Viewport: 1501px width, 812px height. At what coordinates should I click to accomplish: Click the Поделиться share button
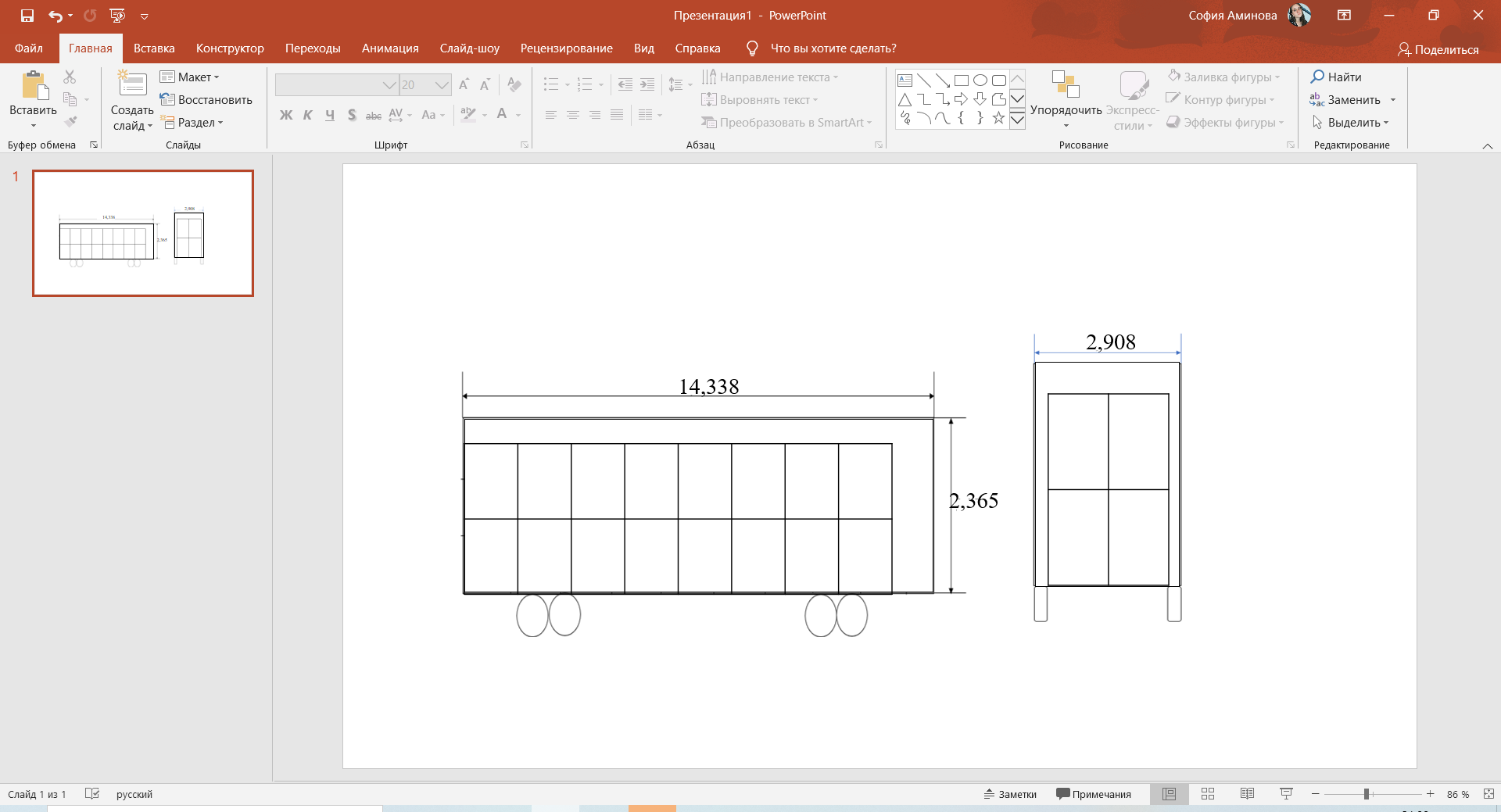1438,49
